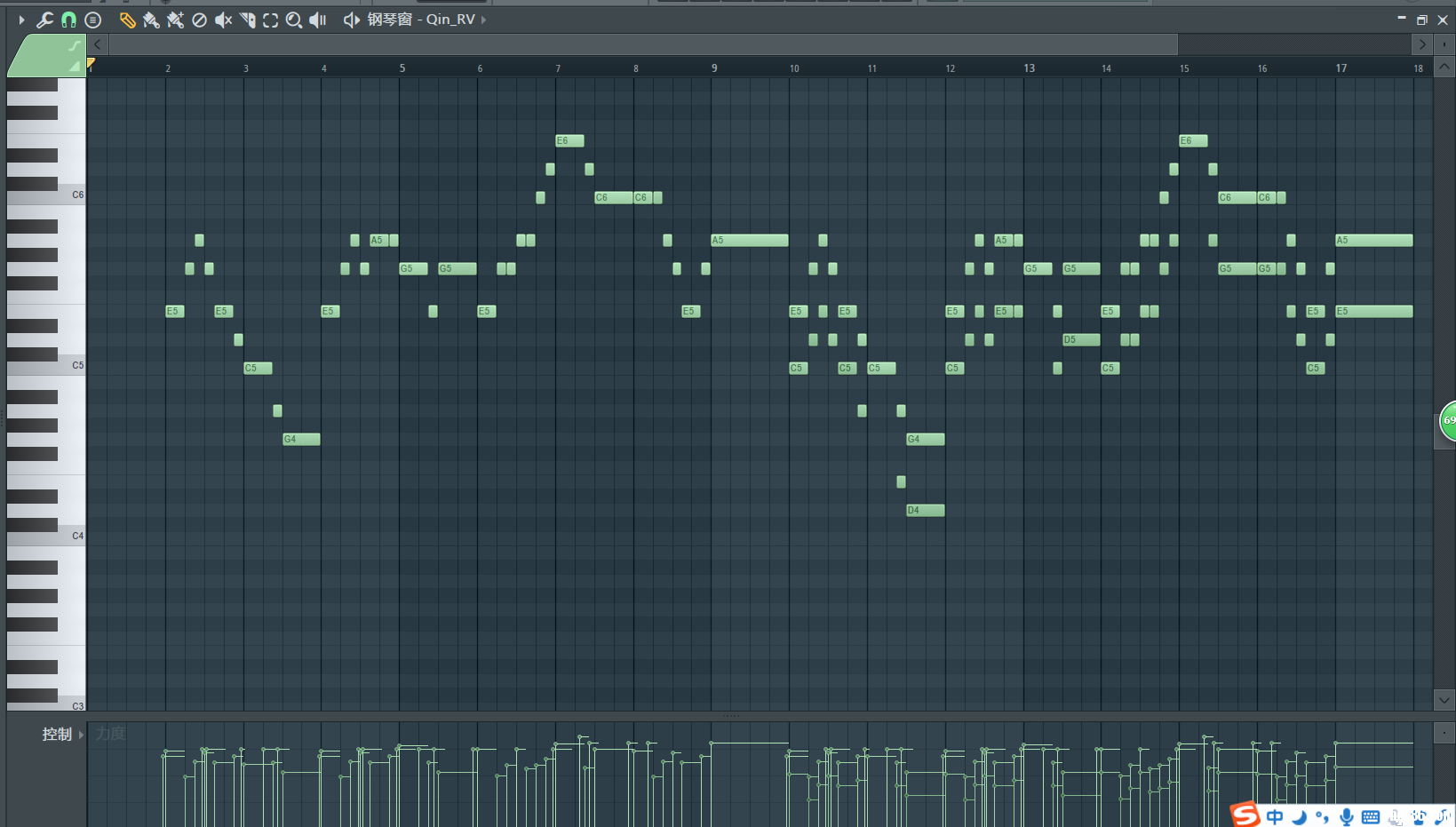Screen dimensions: 1456x827
Task: Open the piano roll menu arrow
Action: (x=21, y=20)
